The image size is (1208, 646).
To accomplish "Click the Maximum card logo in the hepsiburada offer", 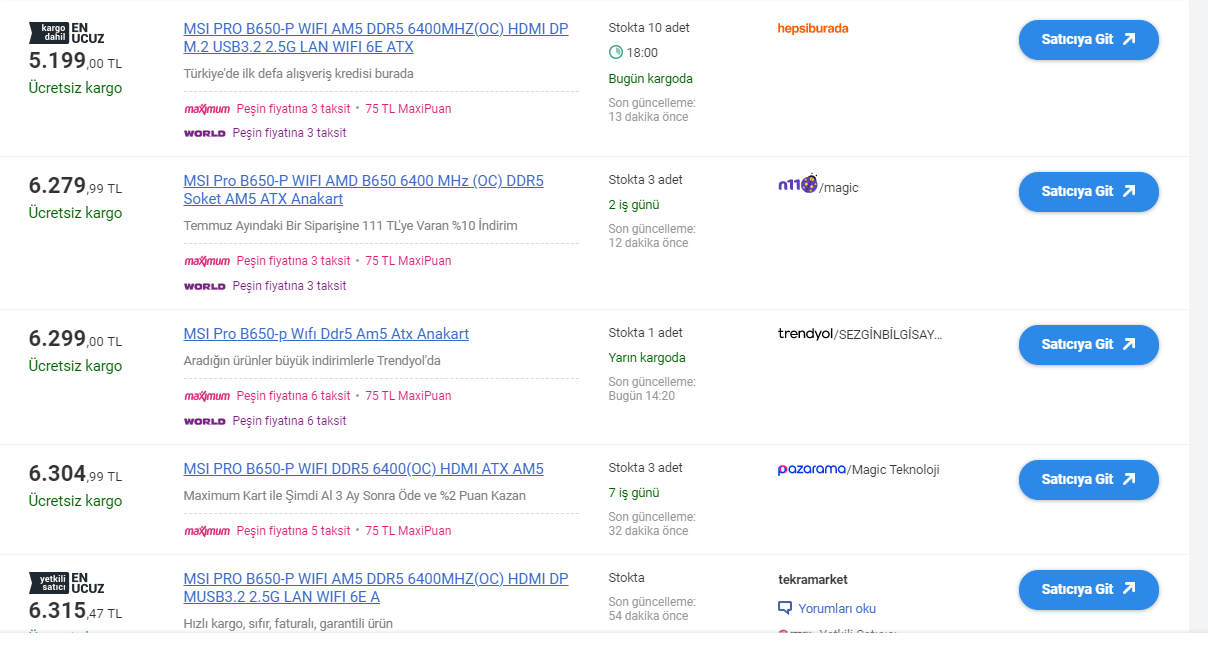I will 207,109.
